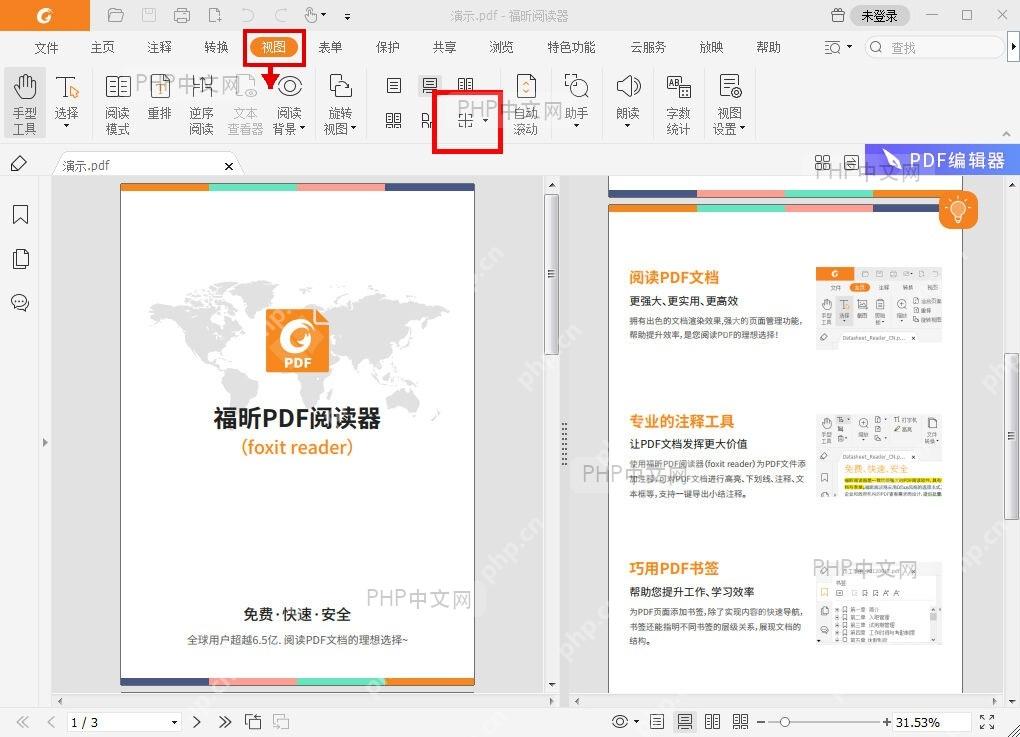The height and width of the screenshot is (737, 1020).
Task: Click the Save icon in the title bar
Action: click(x=149, y=15)
